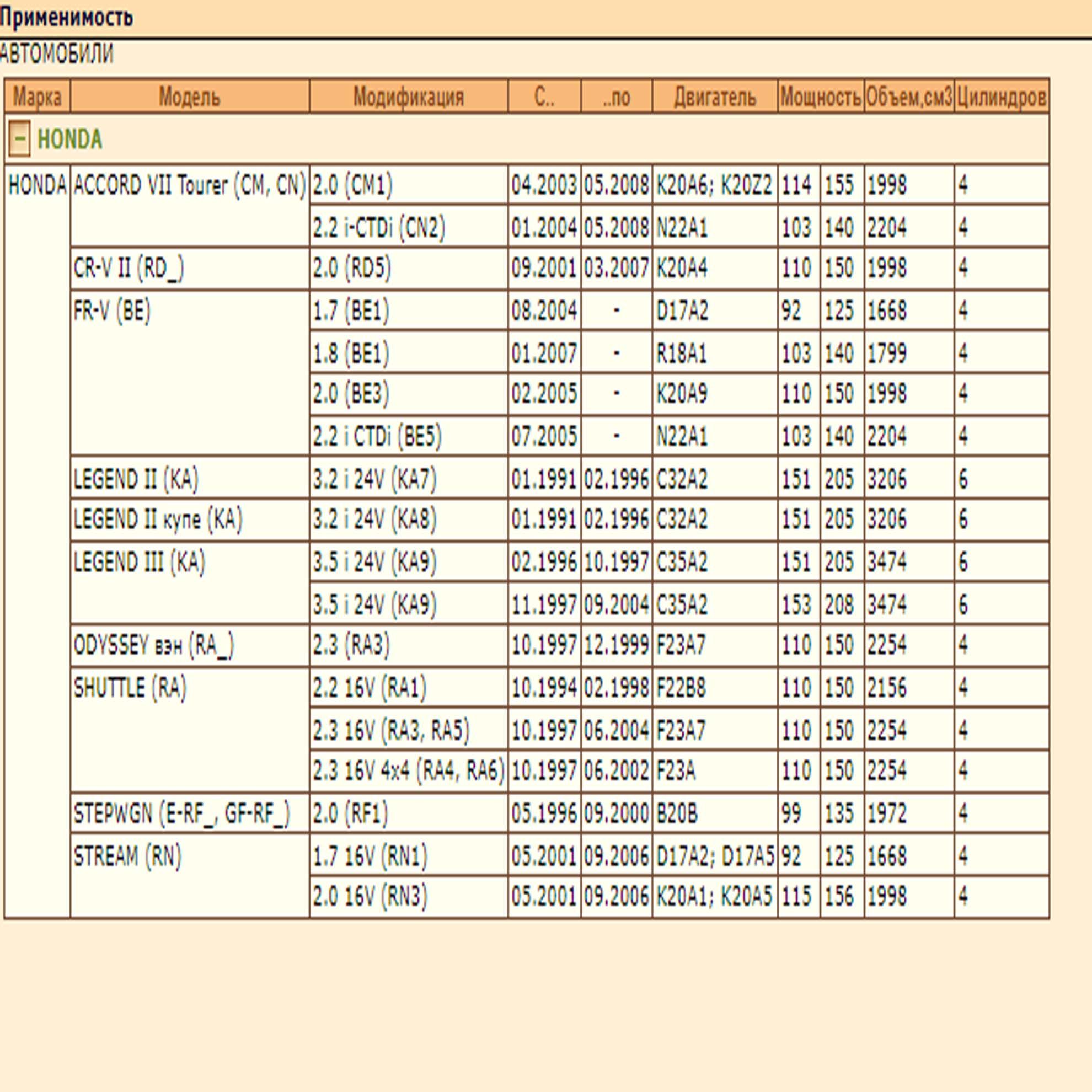Click the 3.2 i 24V (KA8) modification cell
Image resolution: width=1092 pixels, height=1092 pixels.
pos(409,519)
